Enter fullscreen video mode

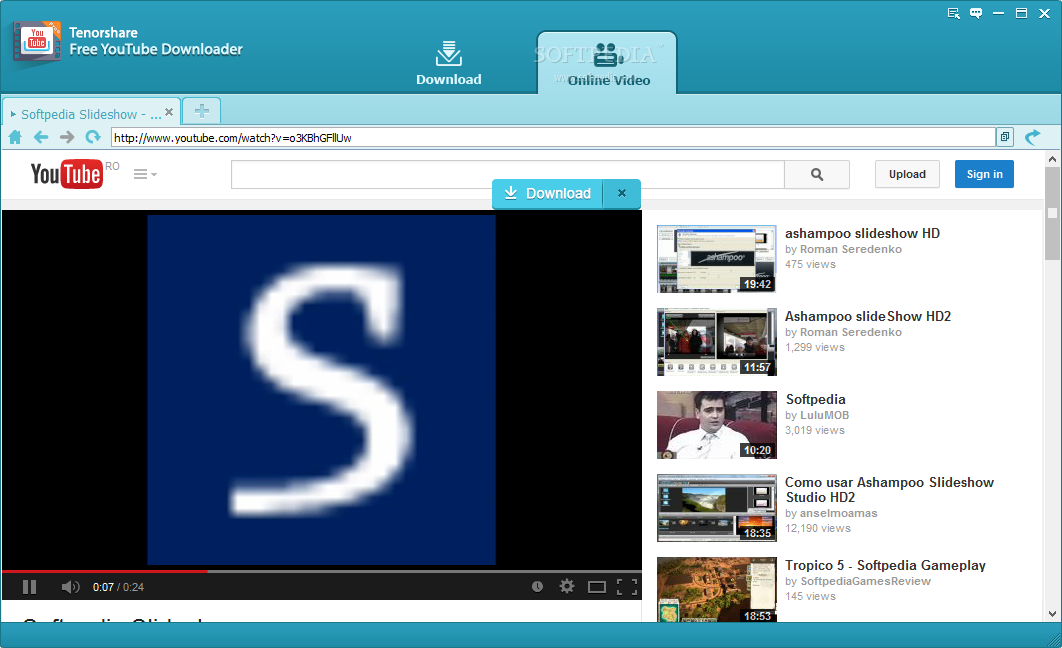pyautogui.click(x=627, y=587)
